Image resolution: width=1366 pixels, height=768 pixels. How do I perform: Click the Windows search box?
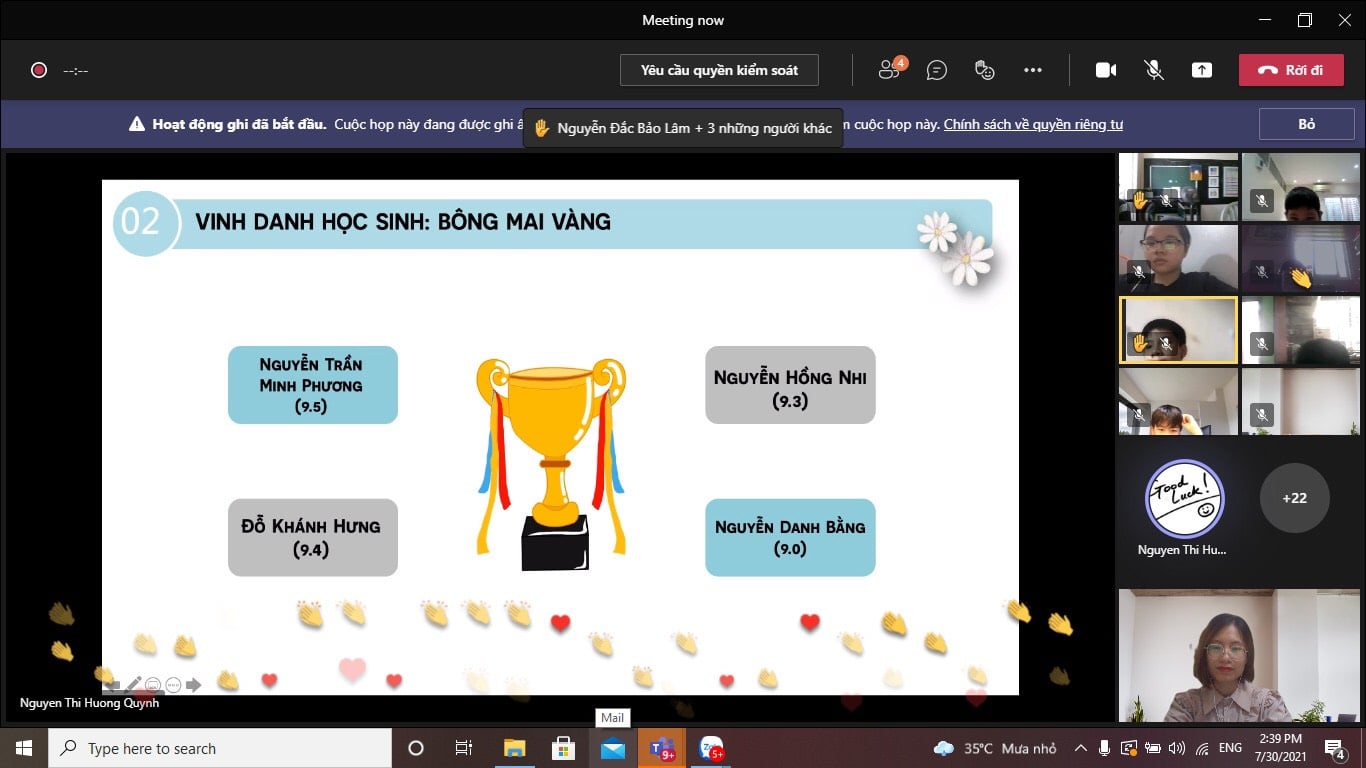pos(220,748)
